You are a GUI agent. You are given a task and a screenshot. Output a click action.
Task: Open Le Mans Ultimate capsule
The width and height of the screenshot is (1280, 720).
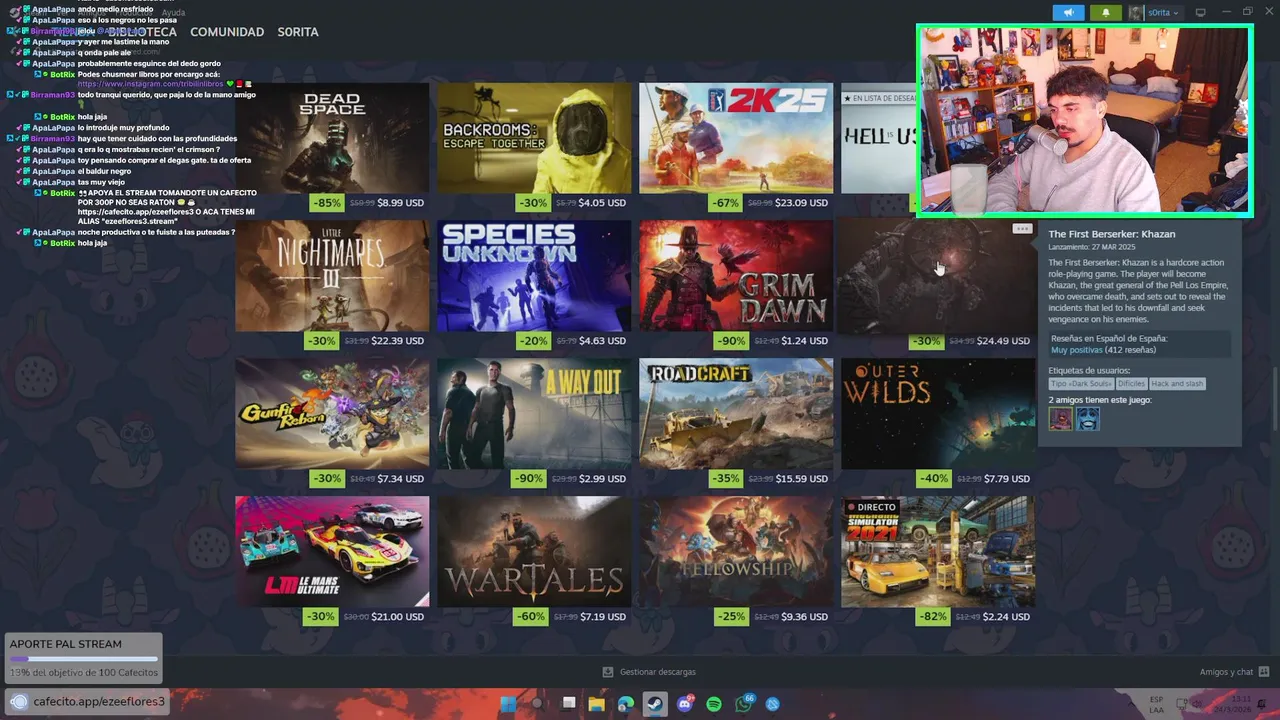332,552
